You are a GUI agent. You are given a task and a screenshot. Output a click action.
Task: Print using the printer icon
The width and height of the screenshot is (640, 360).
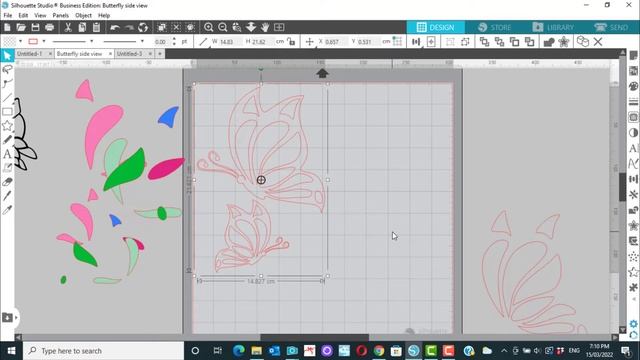[x=50, y=27]
